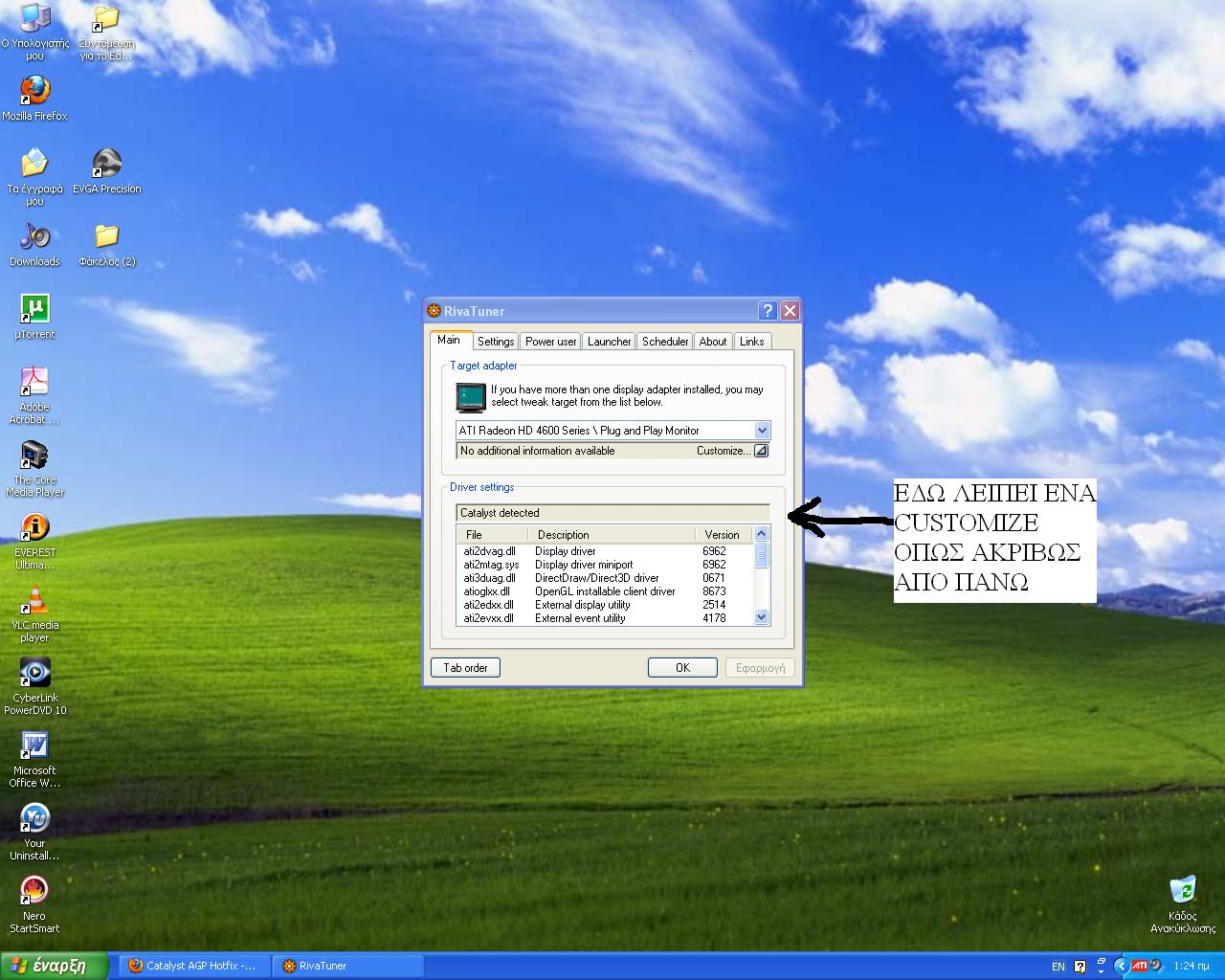Open the Adobe Acrobat desktop shortcut

point(34,395)
